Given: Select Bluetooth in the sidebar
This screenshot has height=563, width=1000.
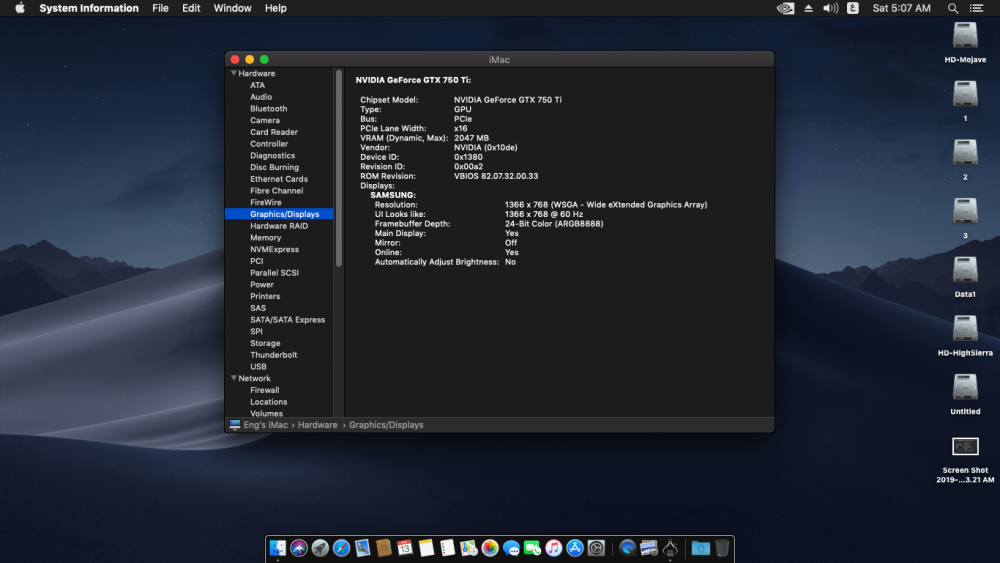Looking at the screenshot, I should click(x=268, y=108).
